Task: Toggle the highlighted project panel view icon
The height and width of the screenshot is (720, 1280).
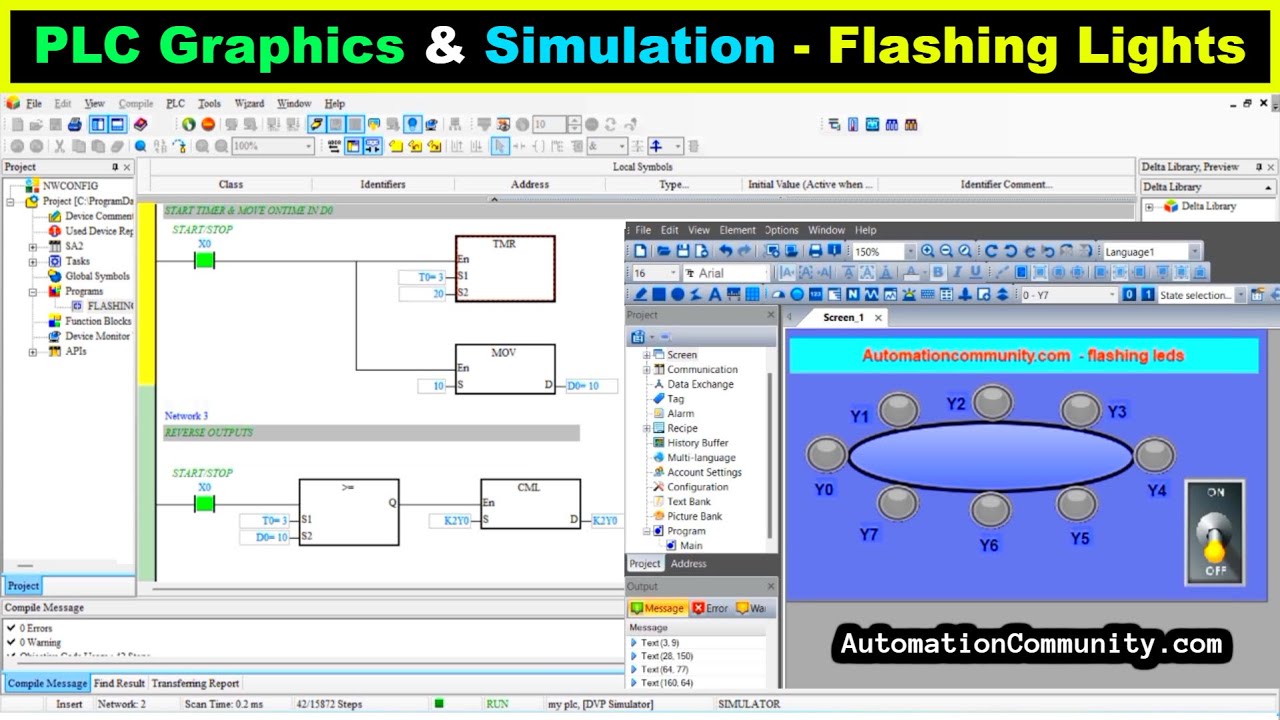Action: 98,125
